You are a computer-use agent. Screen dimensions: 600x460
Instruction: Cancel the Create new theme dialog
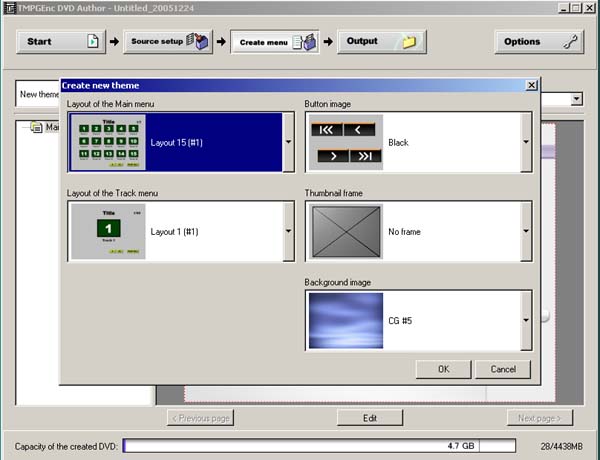pos(503,369)
